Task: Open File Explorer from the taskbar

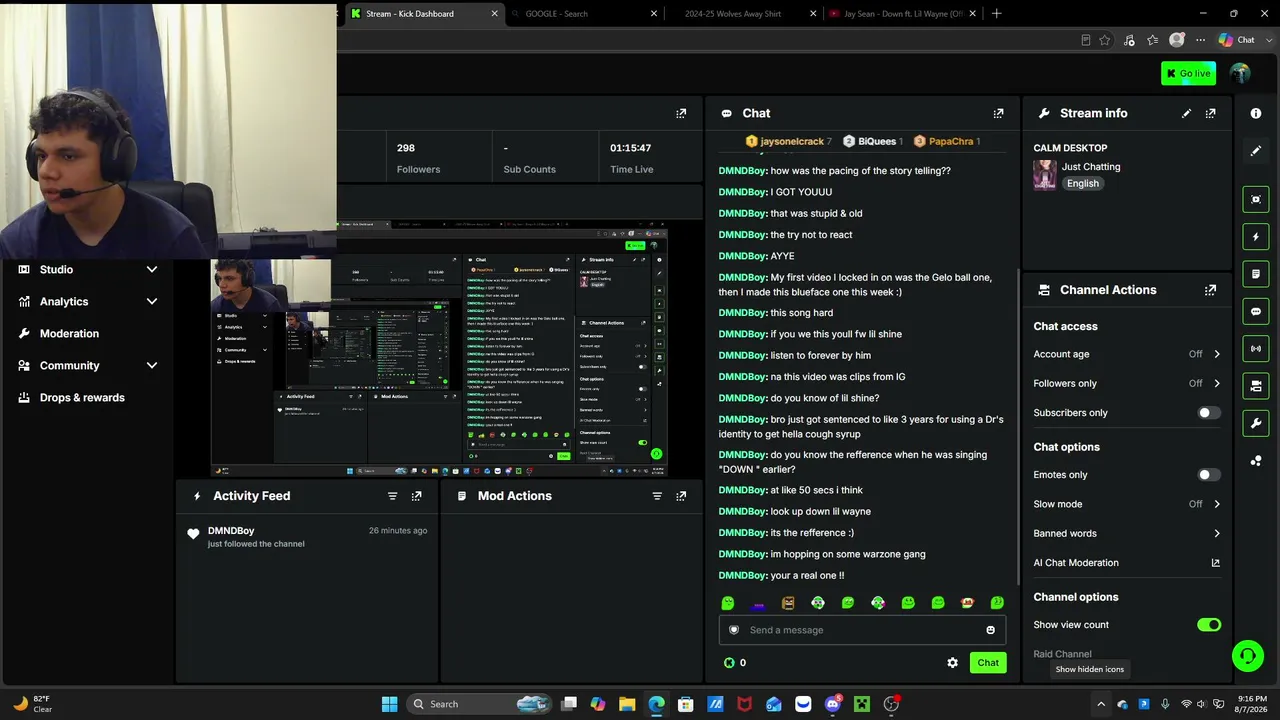Action: coord(627,704)
